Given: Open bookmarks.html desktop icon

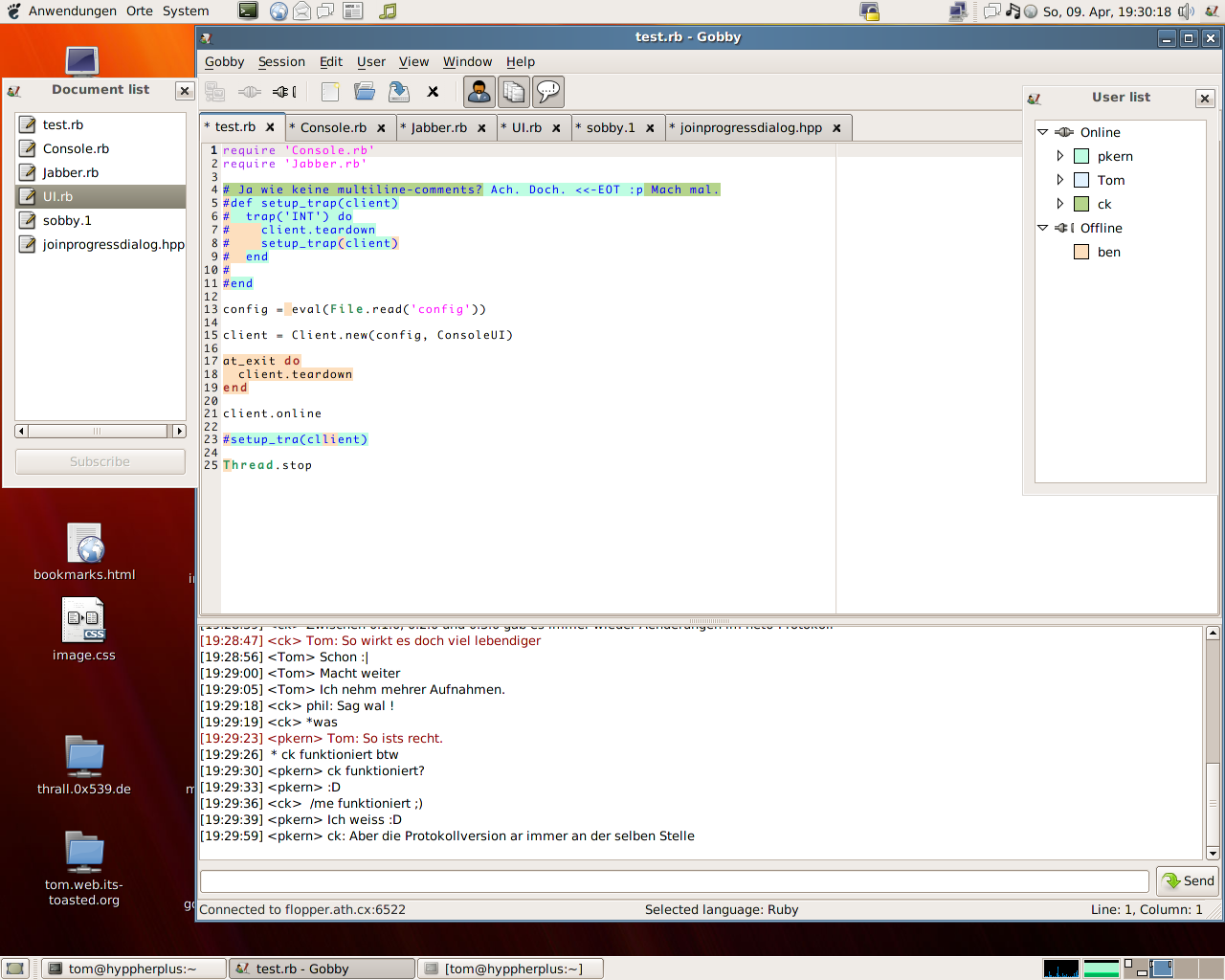Looking at the screenshot, I should pyautogui.click(x=85, y=546).
